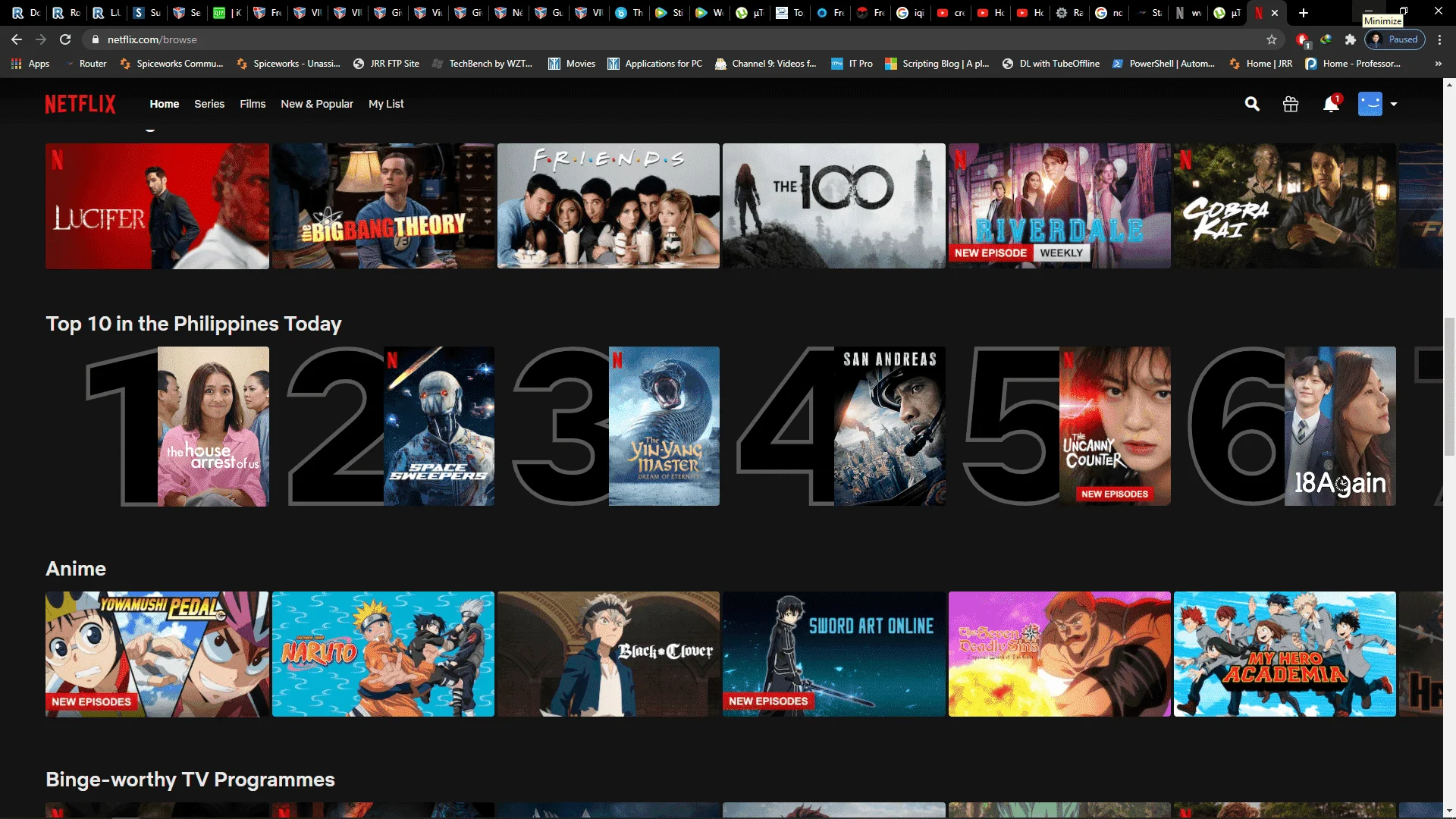1456x819 pixels.
Task: Open the Router bookmark
Action: click(85, 64)
